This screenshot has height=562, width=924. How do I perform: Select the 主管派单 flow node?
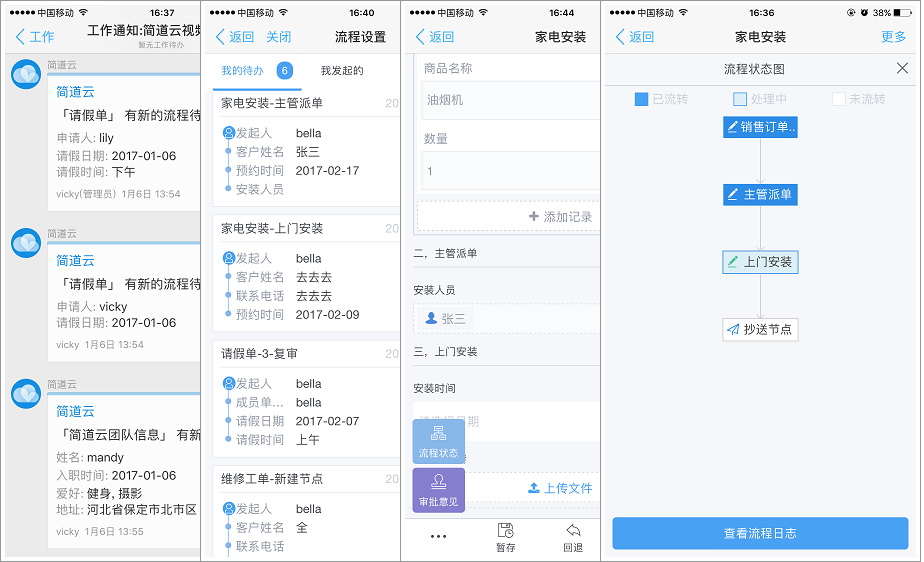(x=760, y=194)
